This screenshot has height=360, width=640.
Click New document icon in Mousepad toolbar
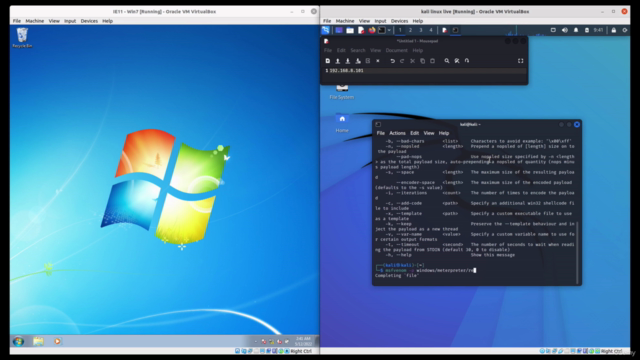click(327, 61)
